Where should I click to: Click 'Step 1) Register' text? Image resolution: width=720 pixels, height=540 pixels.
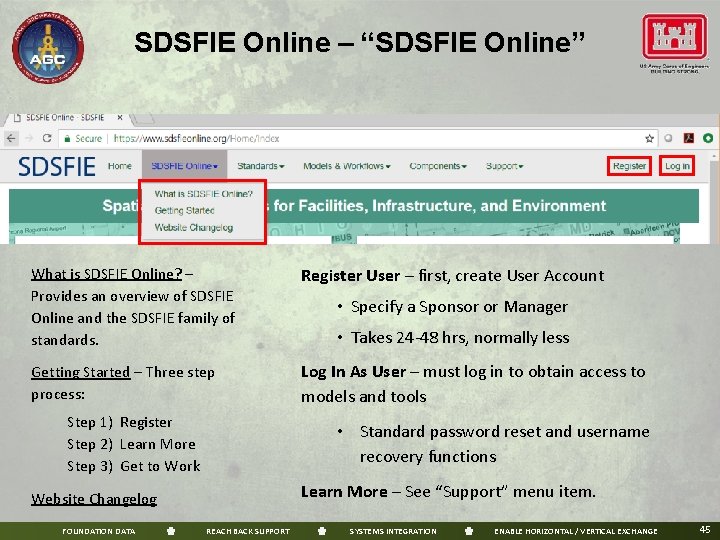[x=119, y=422]
